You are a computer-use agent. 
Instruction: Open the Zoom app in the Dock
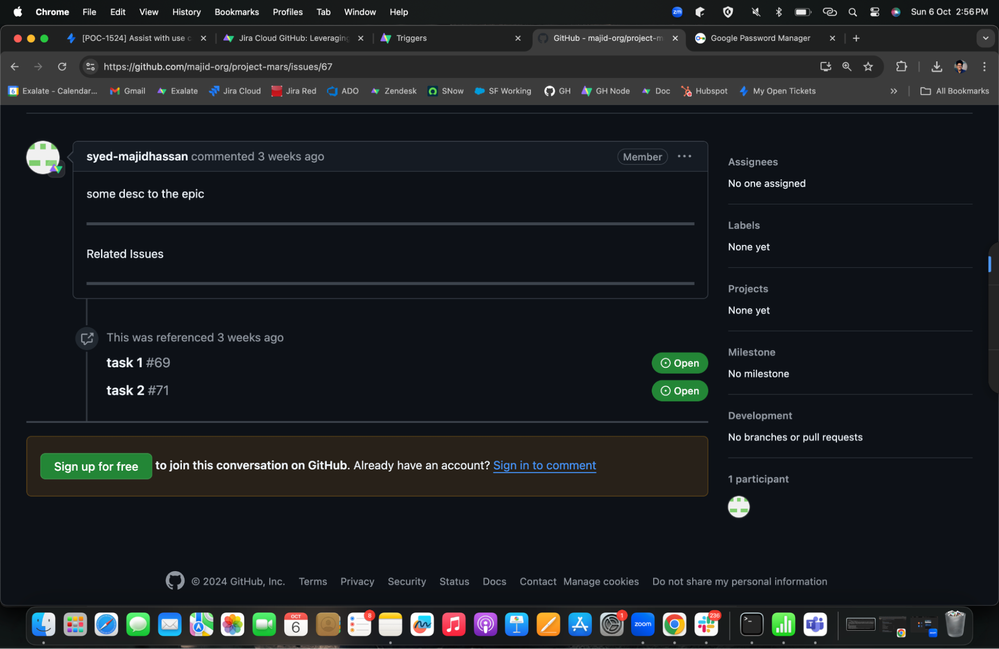pos(643,624)
